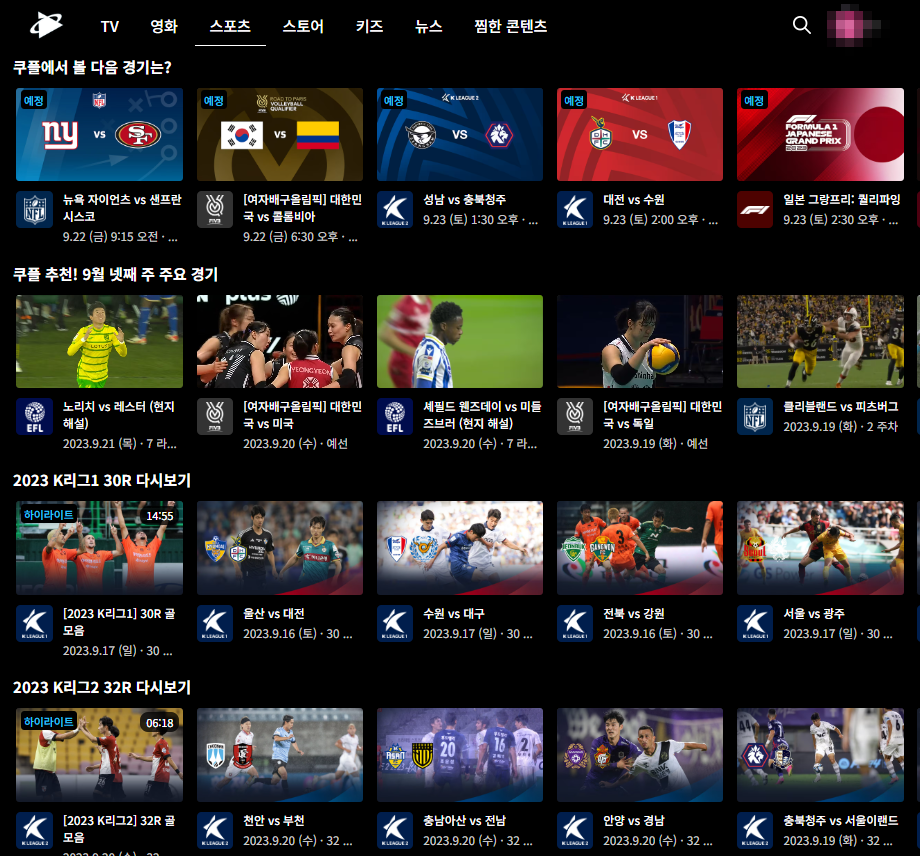This screenshot has height=856, width=920.
Task: Open 충남아산 vs 전남 replay thumbnail
Action: click(x=460, y=755)
